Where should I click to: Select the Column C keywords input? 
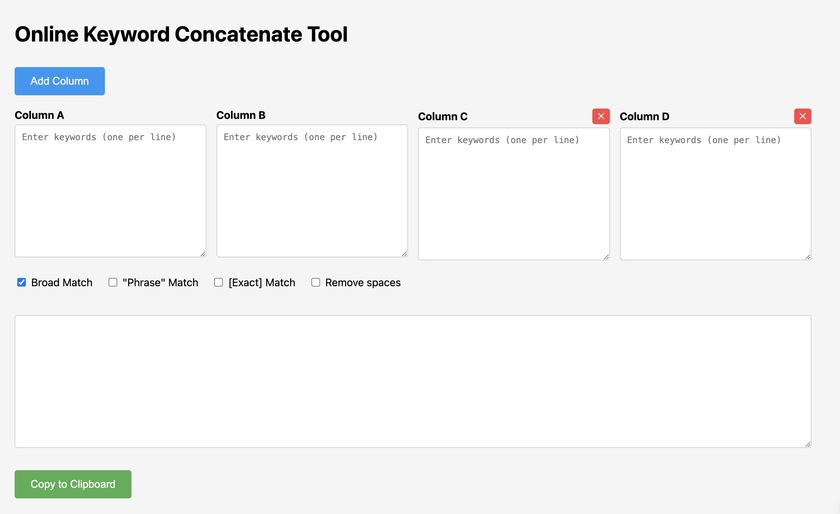pos(514,194)
